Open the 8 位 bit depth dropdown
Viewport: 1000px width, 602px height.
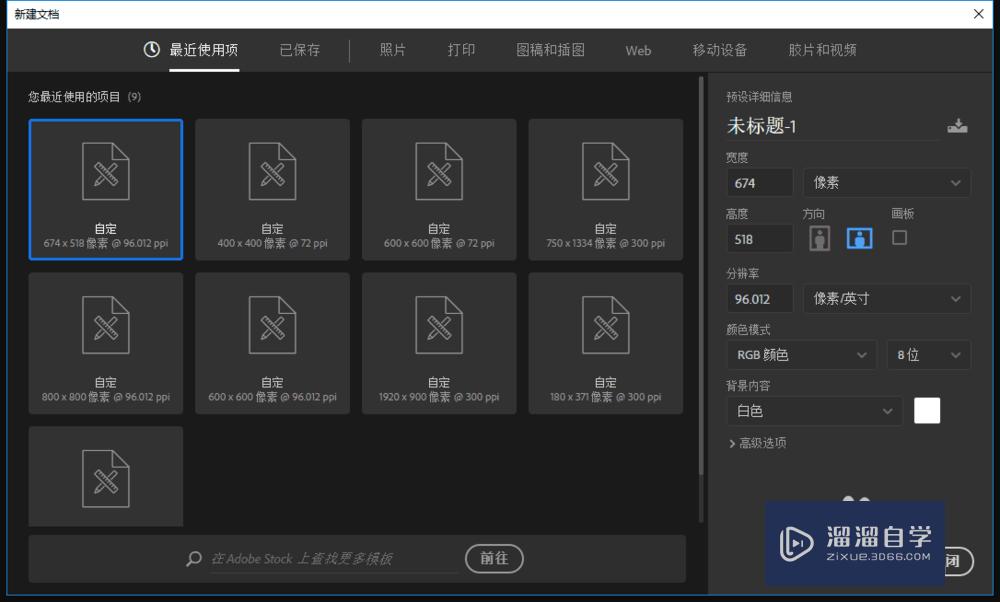coord(928,354)
